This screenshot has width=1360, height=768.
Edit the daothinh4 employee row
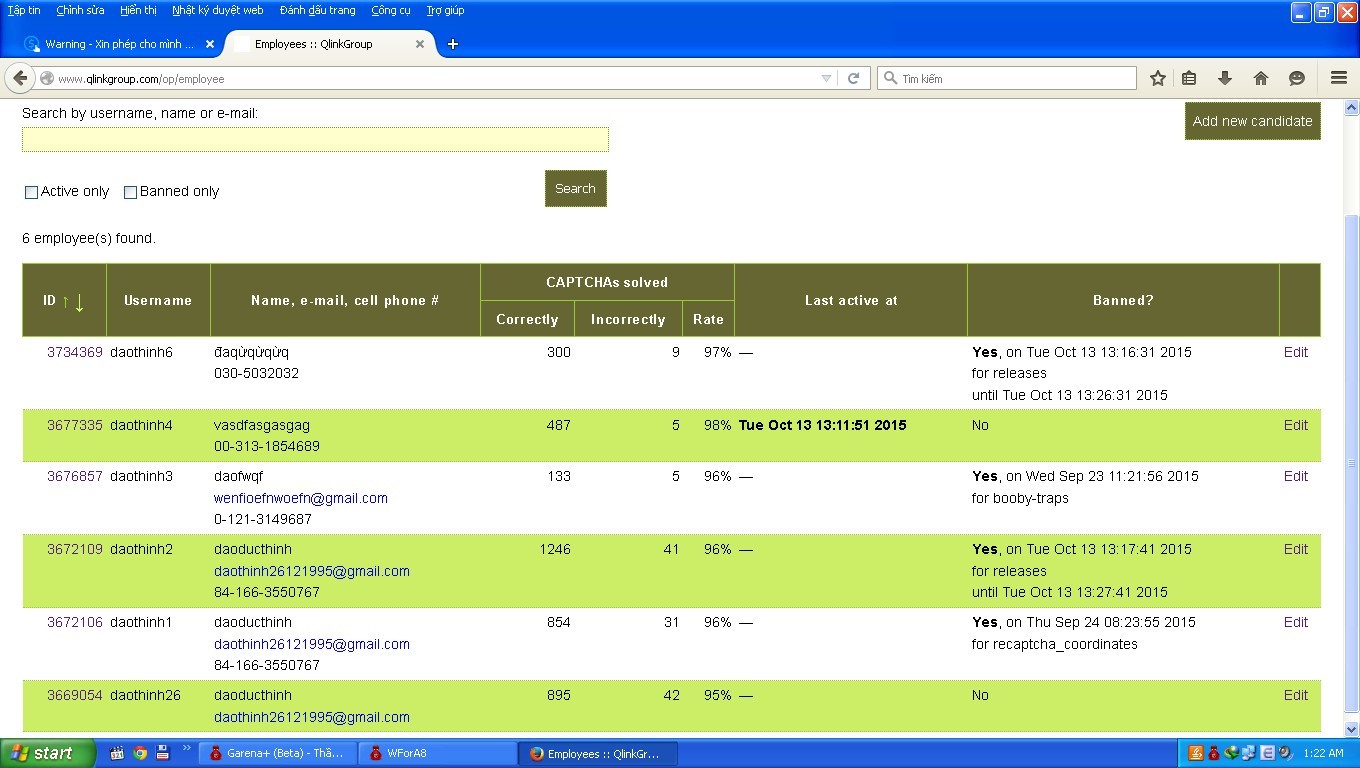tap(1295, 425)
